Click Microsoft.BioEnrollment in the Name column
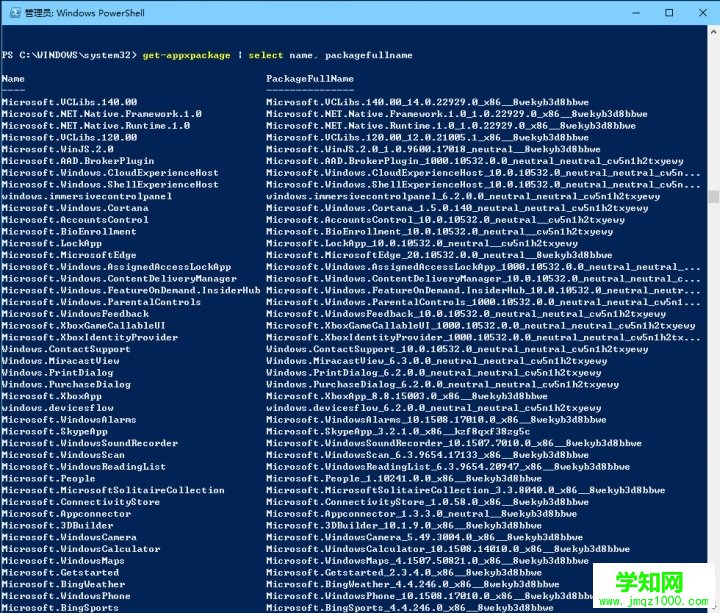The width and height of the screenshot is (720, 613). coord(69,231)
